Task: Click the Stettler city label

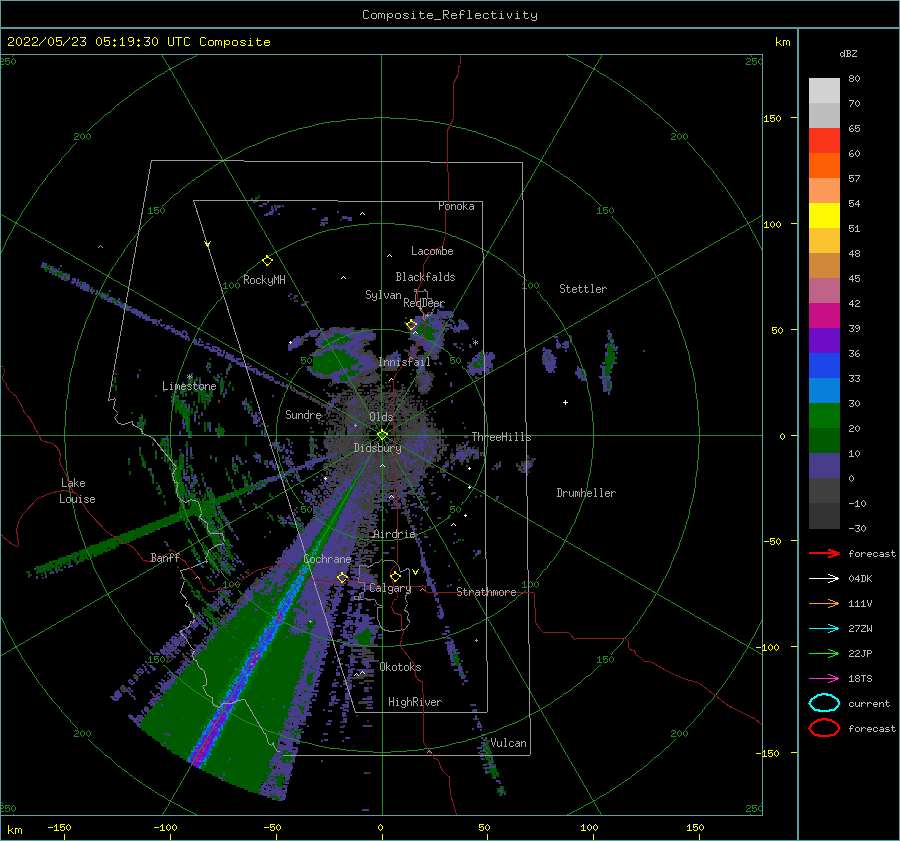Action: click(x=583, y=289)
